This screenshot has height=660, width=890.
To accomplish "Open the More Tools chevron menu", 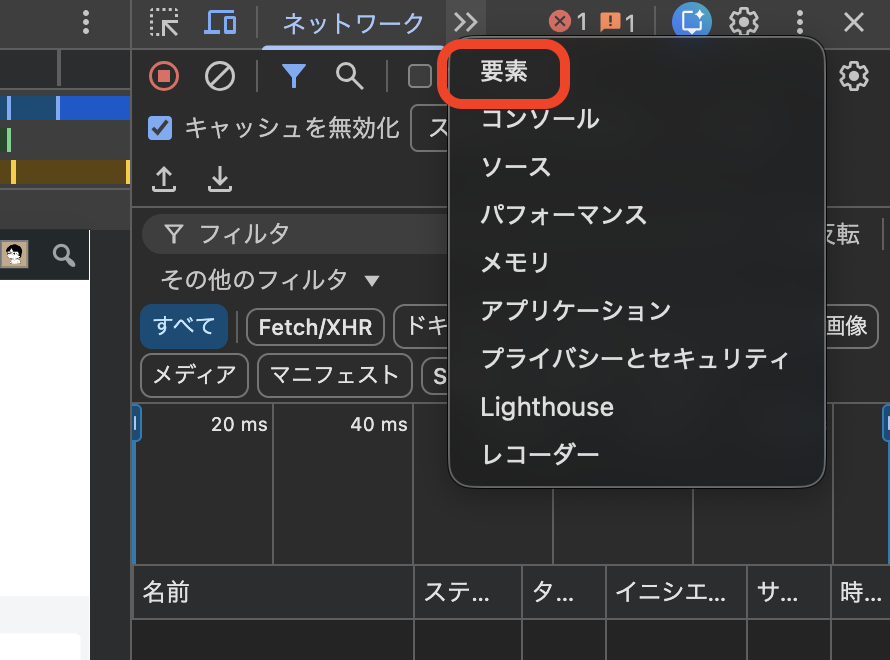I will [464, 21].
